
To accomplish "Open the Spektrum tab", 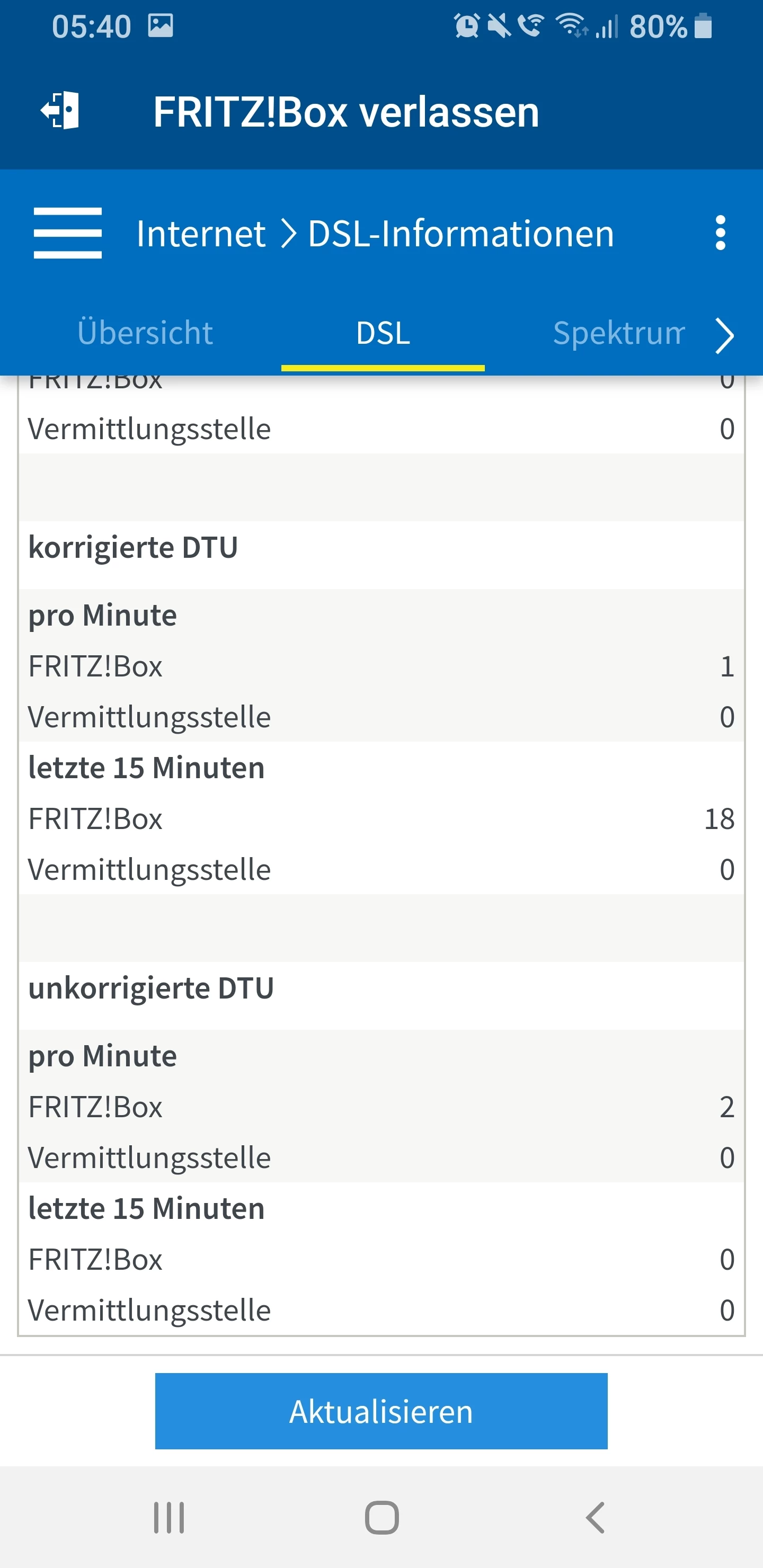I will coord(618,333).
